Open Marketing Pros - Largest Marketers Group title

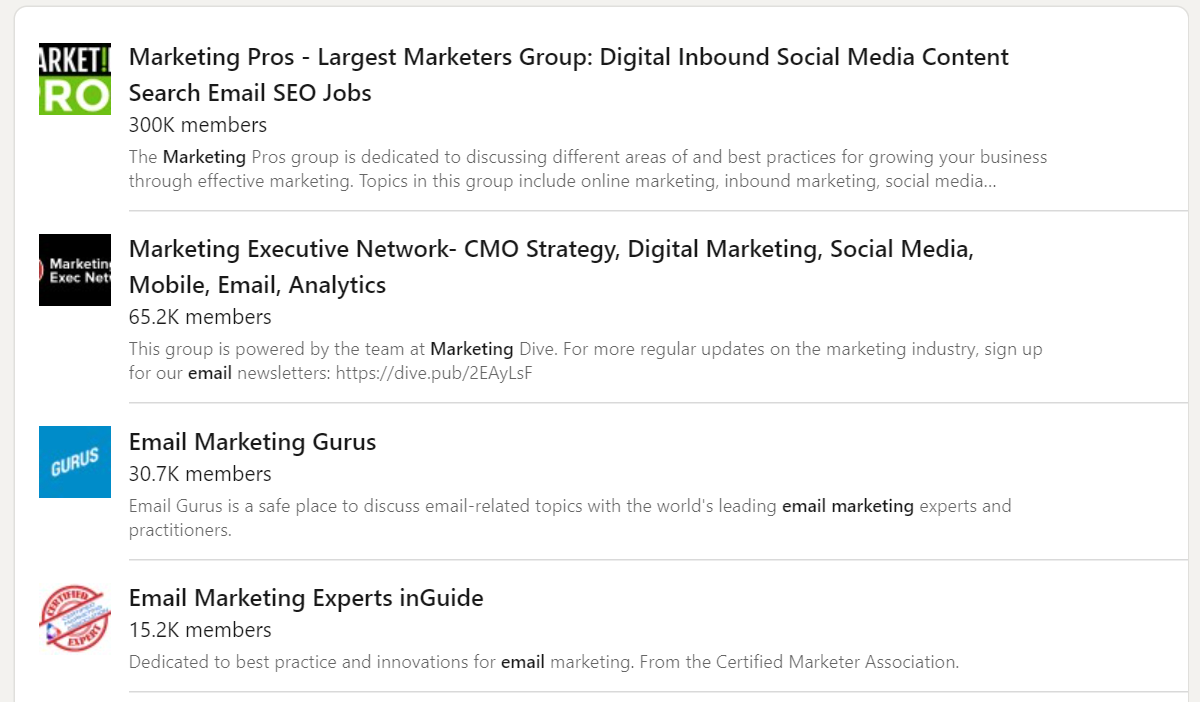[569, 75]
